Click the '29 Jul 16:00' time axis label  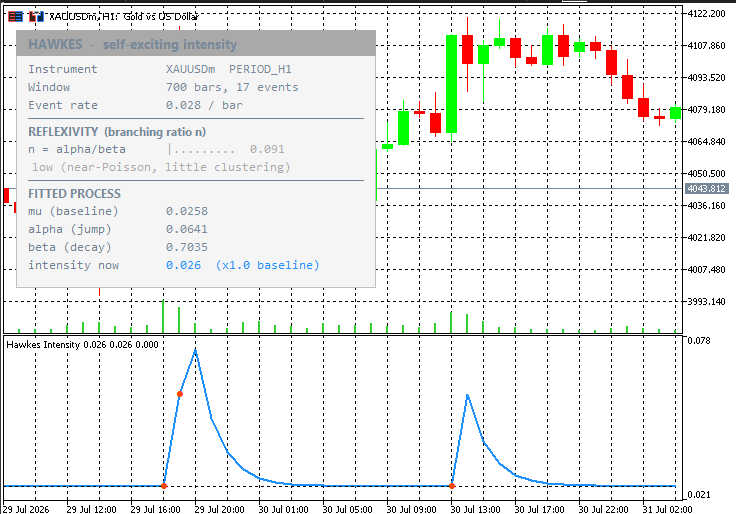155,509
